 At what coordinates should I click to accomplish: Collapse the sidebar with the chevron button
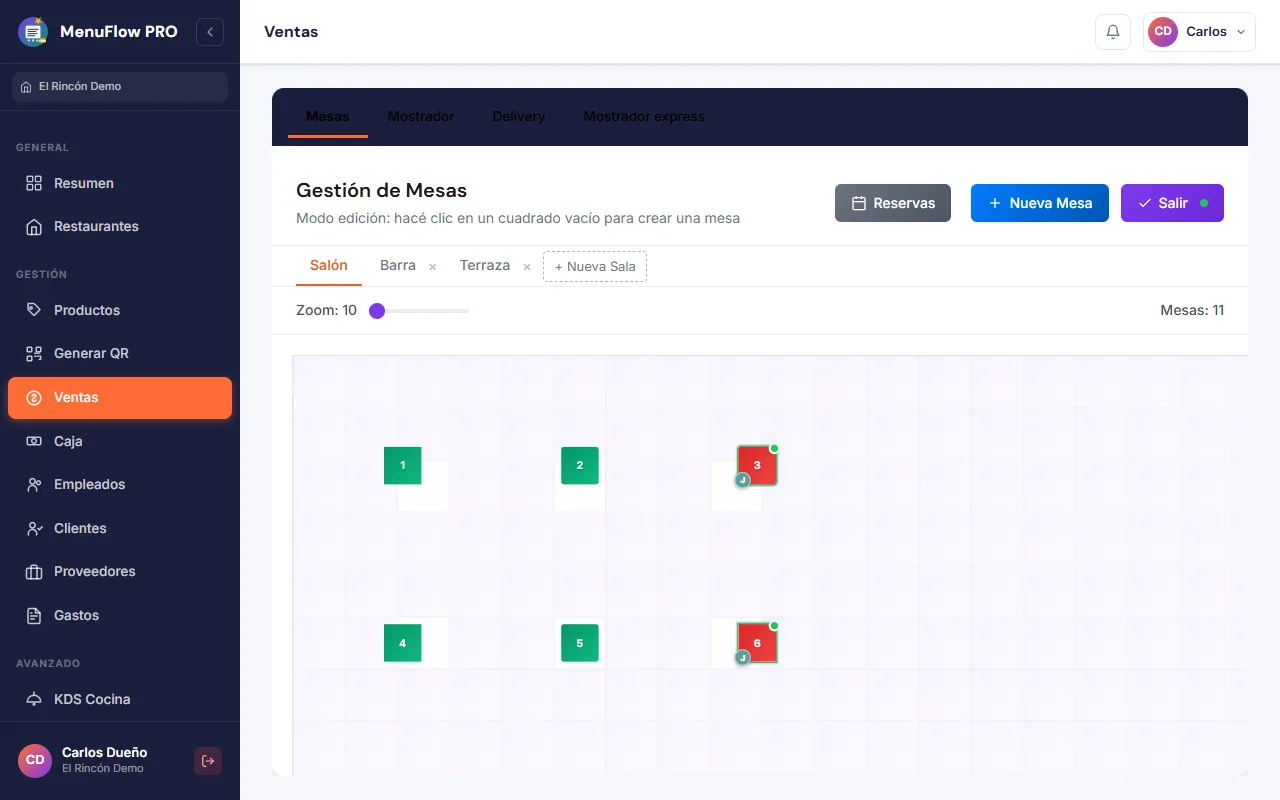[x=210, y=32]
